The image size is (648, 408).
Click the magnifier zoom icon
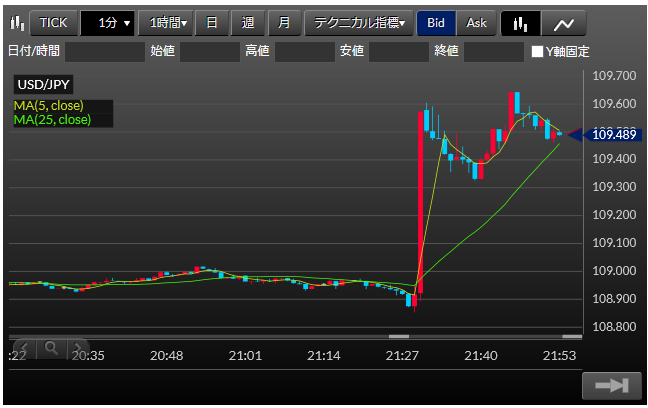(51, 348)
